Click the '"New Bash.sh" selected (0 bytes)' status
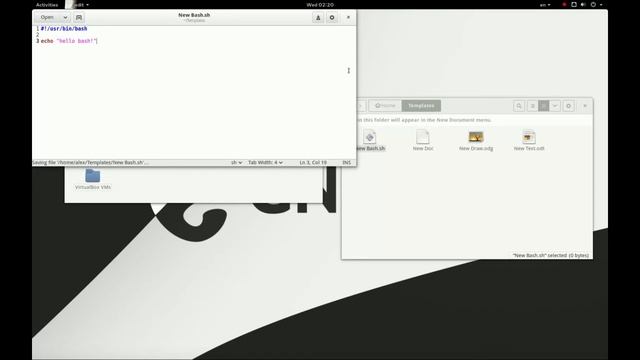This screenshot has height=360, width=640. pyautogui.click(x=551, y=255)
